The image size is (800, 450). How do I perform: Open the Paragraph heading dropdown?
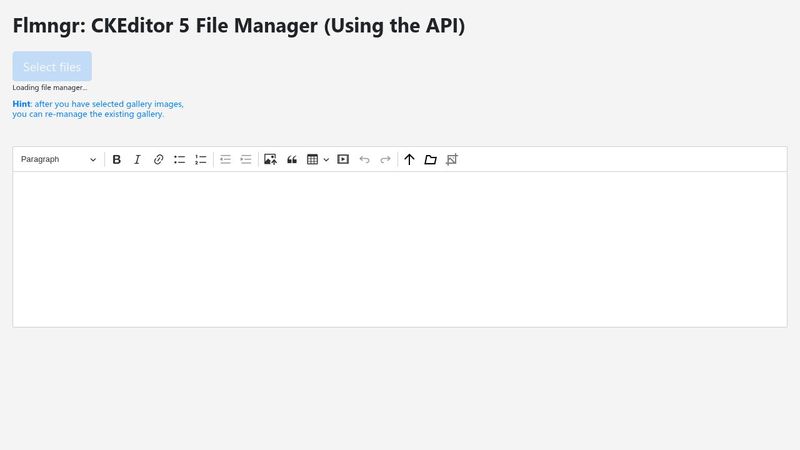59,159
